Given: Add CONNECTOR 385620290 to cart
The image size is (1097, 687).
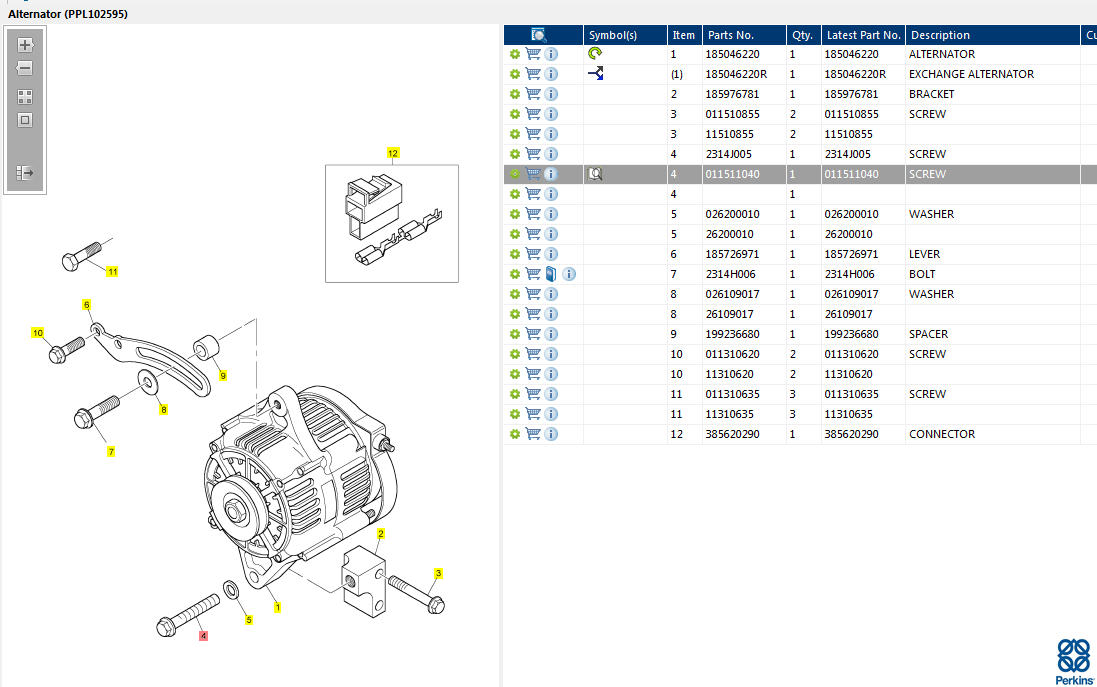Looking at the screenshot, I should pos(533,434).
